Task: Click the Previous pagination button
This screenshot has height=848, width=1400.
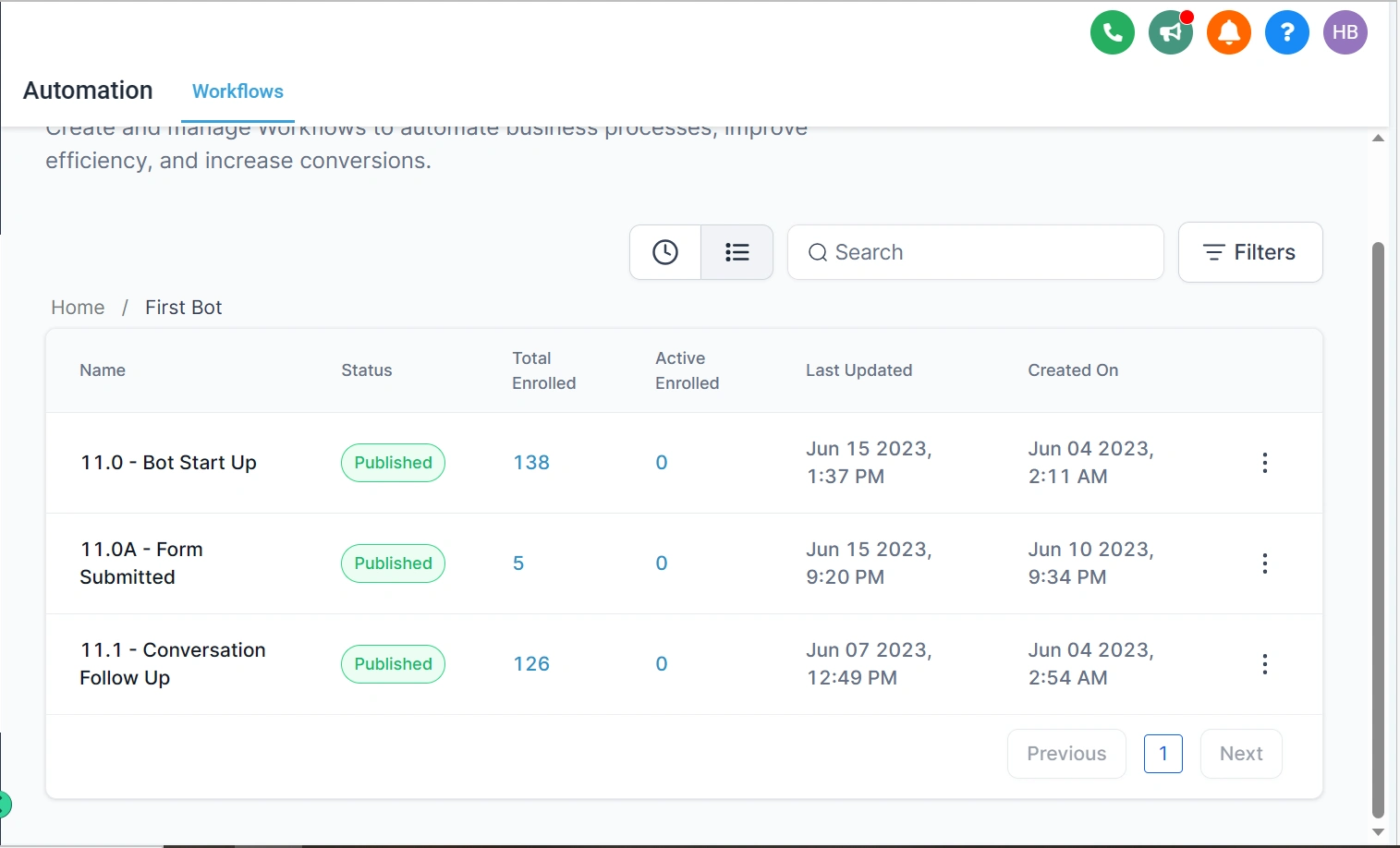Action: point(1066,754)
